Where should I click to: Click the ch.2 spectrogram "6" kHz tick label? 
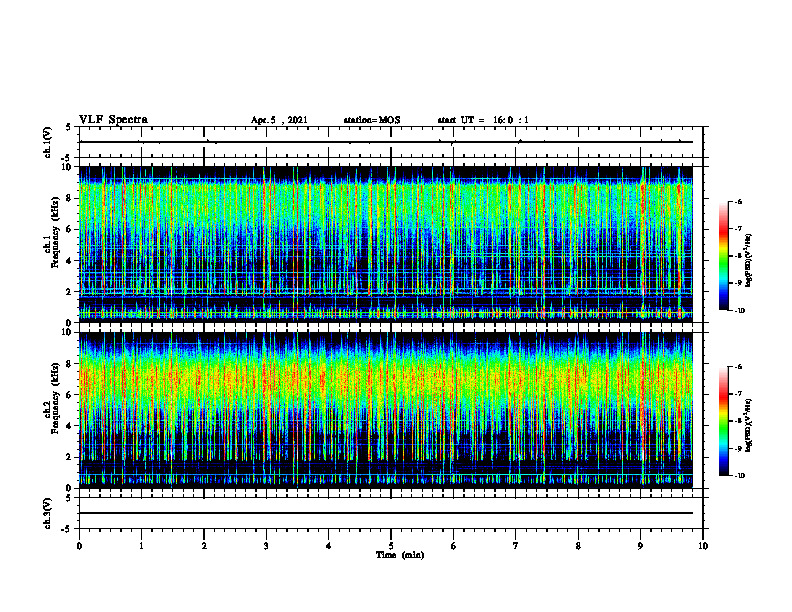tap(70, 395)
